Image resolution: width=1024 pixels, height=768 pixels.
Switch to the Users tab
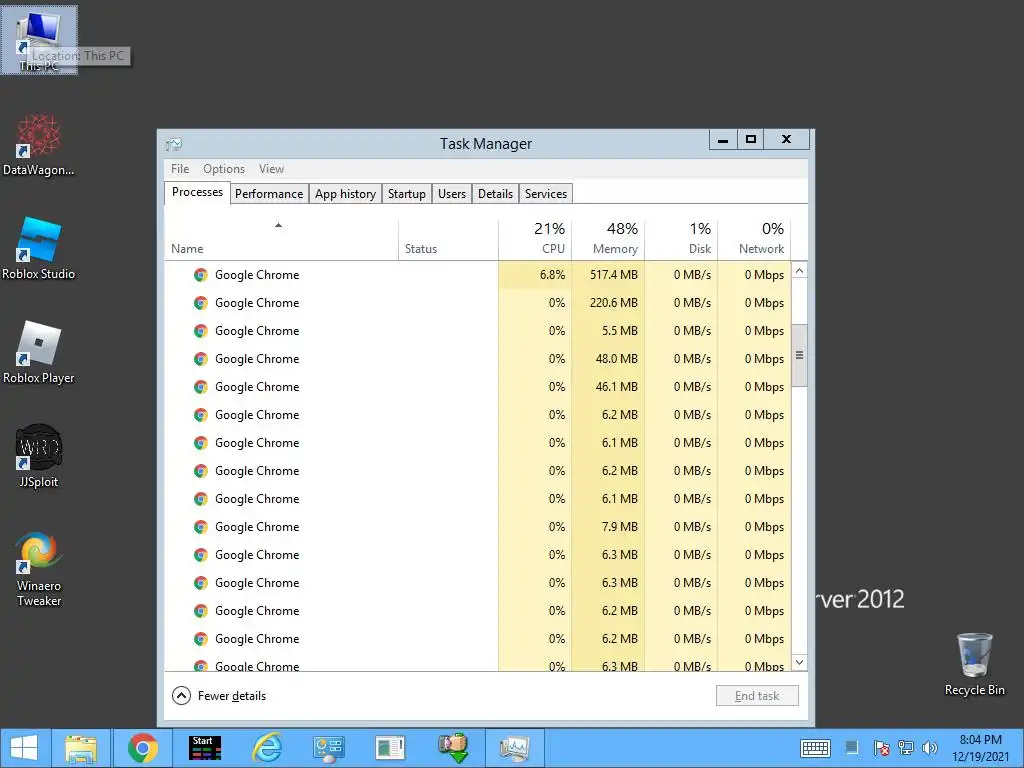pyautogui.click(x=452, y=194)
